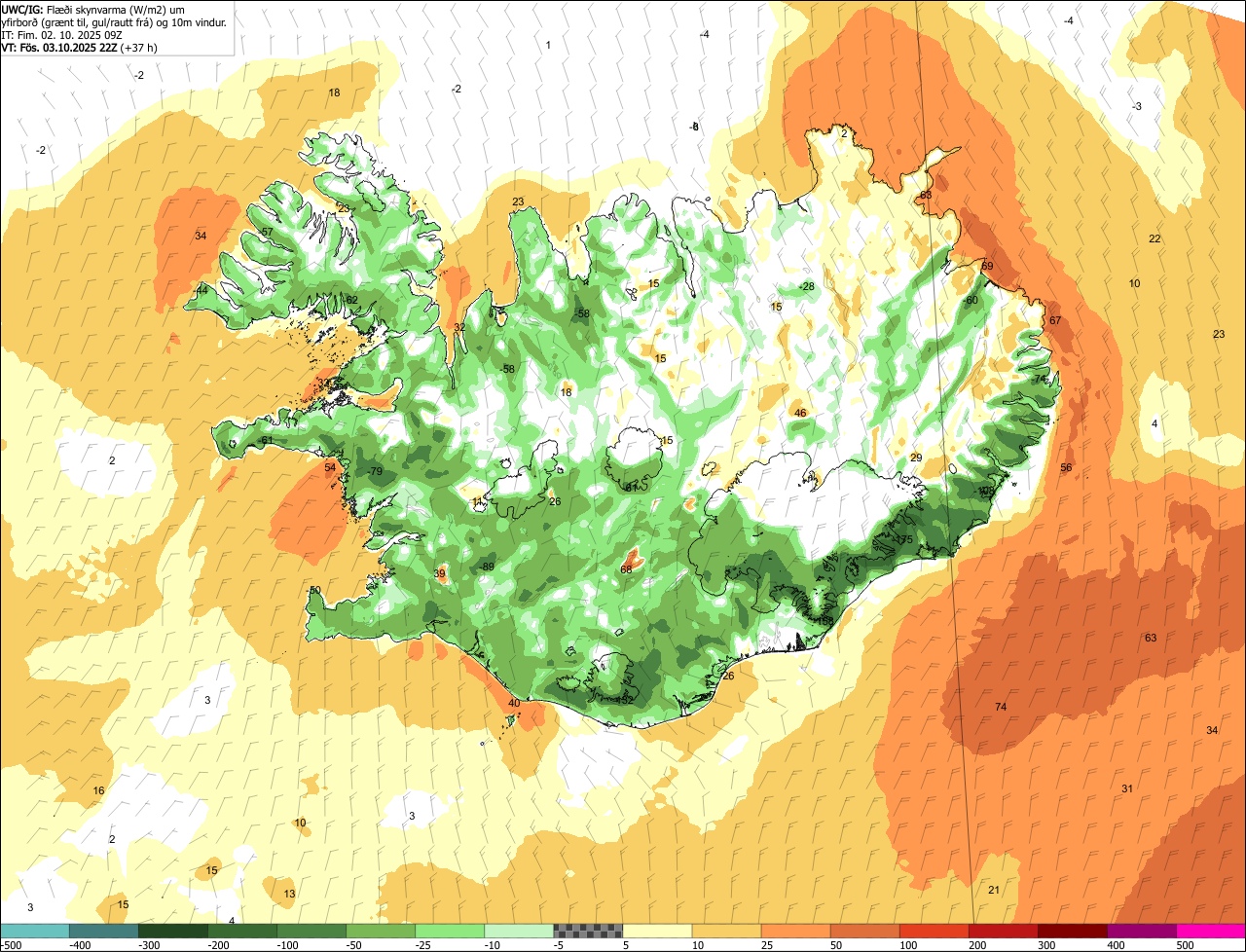1246x952 pixels.
Task: Click the initial time text 'IT: Fim. 02. 10. 2025 09Z'
Action: [x=63, y=35]
